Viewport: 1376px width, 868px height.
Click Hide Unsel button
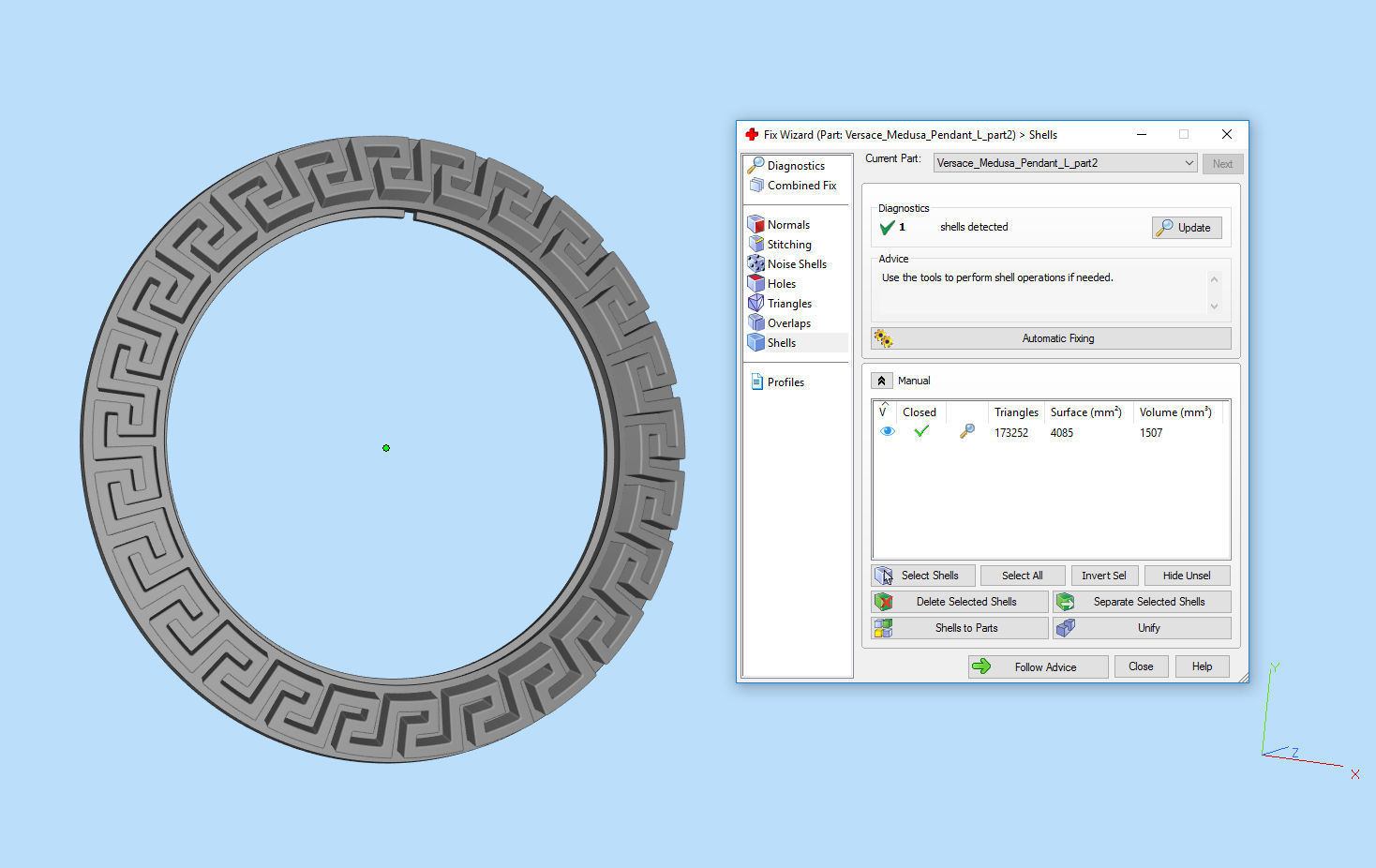pos(1187,576)
